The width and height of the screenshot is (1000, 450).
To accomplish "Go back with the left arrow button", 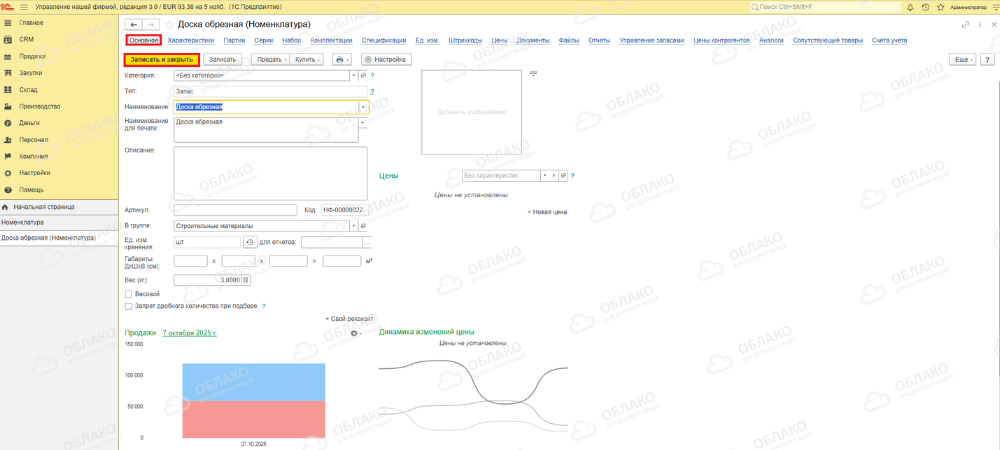I will 134,24.
